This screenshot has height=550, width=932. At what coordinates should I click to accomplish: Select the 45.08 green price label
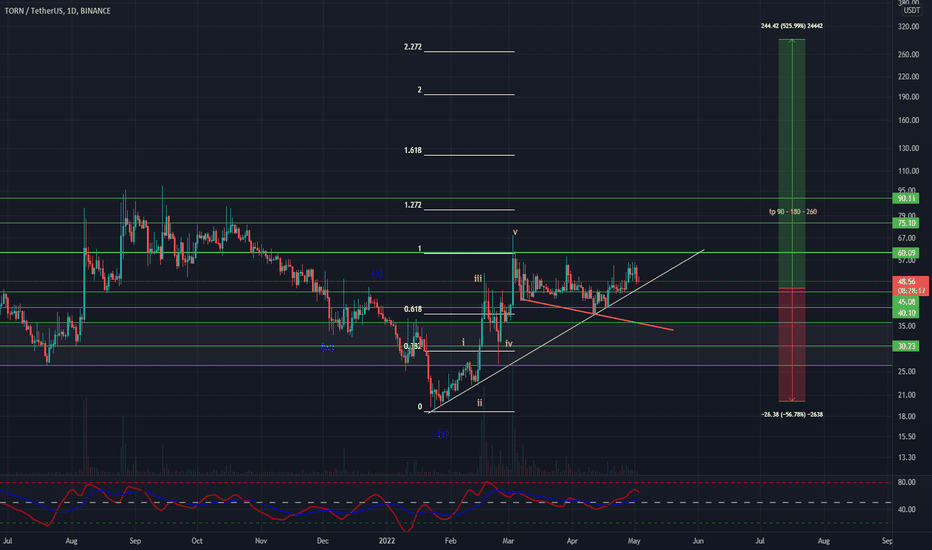(x=906, y=302)
